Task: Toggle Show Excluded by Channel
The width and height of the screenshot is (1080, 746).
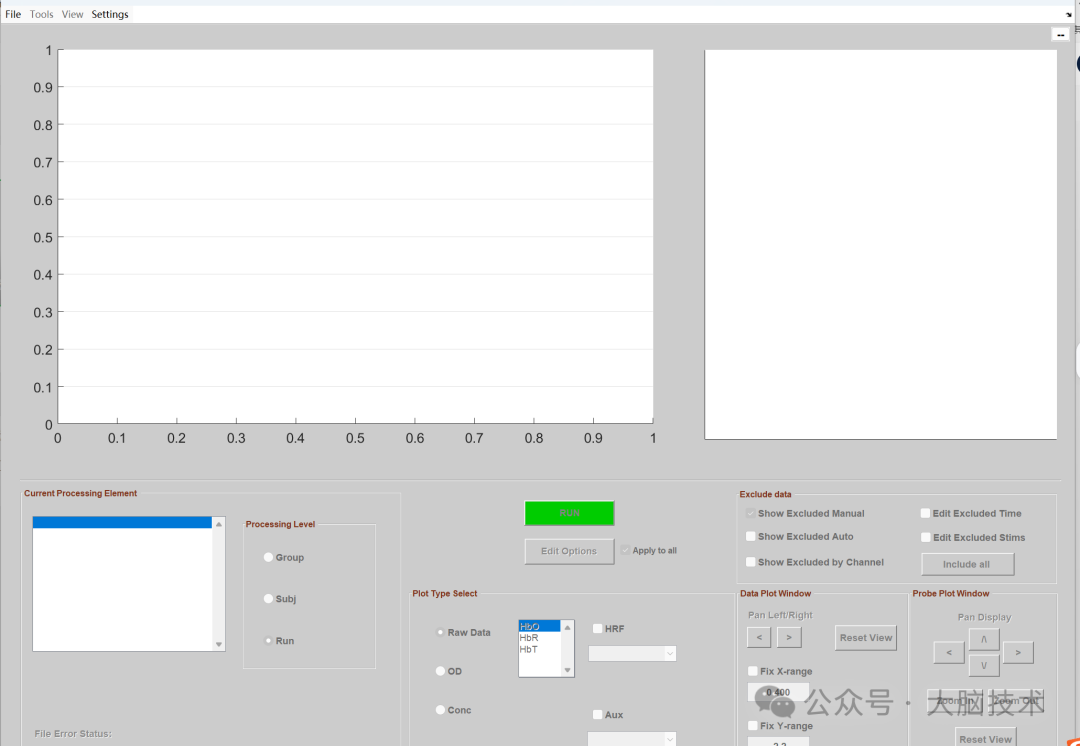Action: [751, 562]
